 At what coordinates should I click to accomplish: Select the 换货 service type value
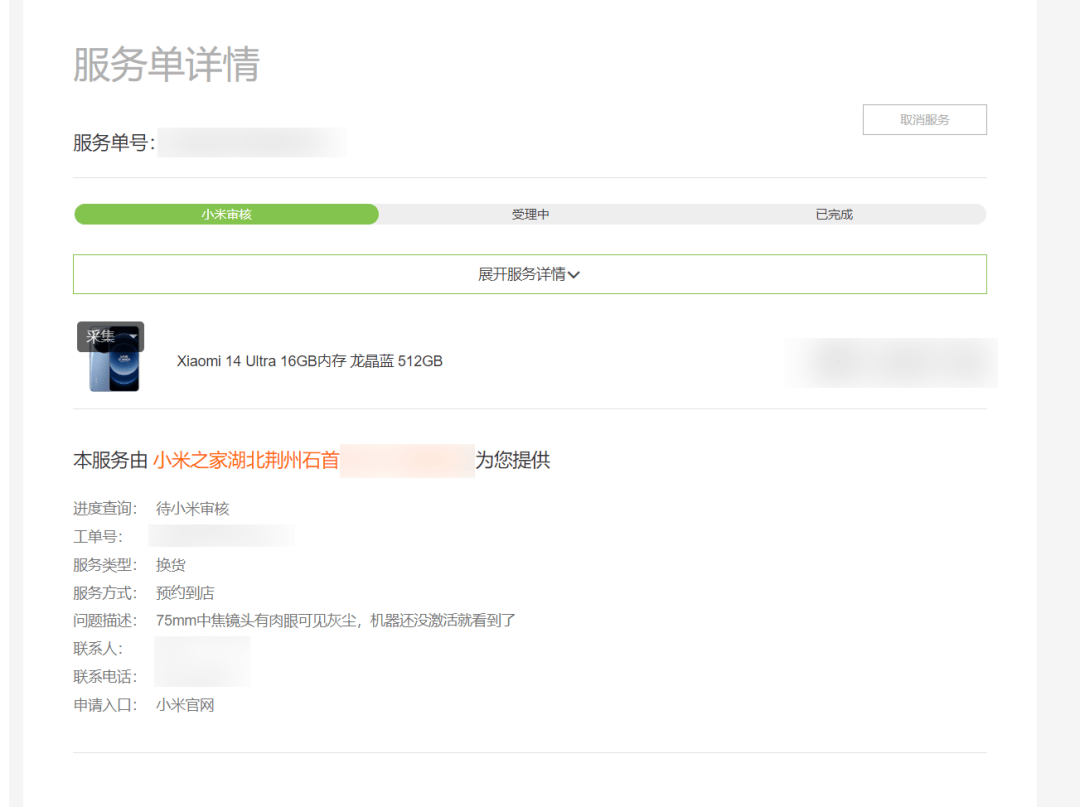point(171,565)
